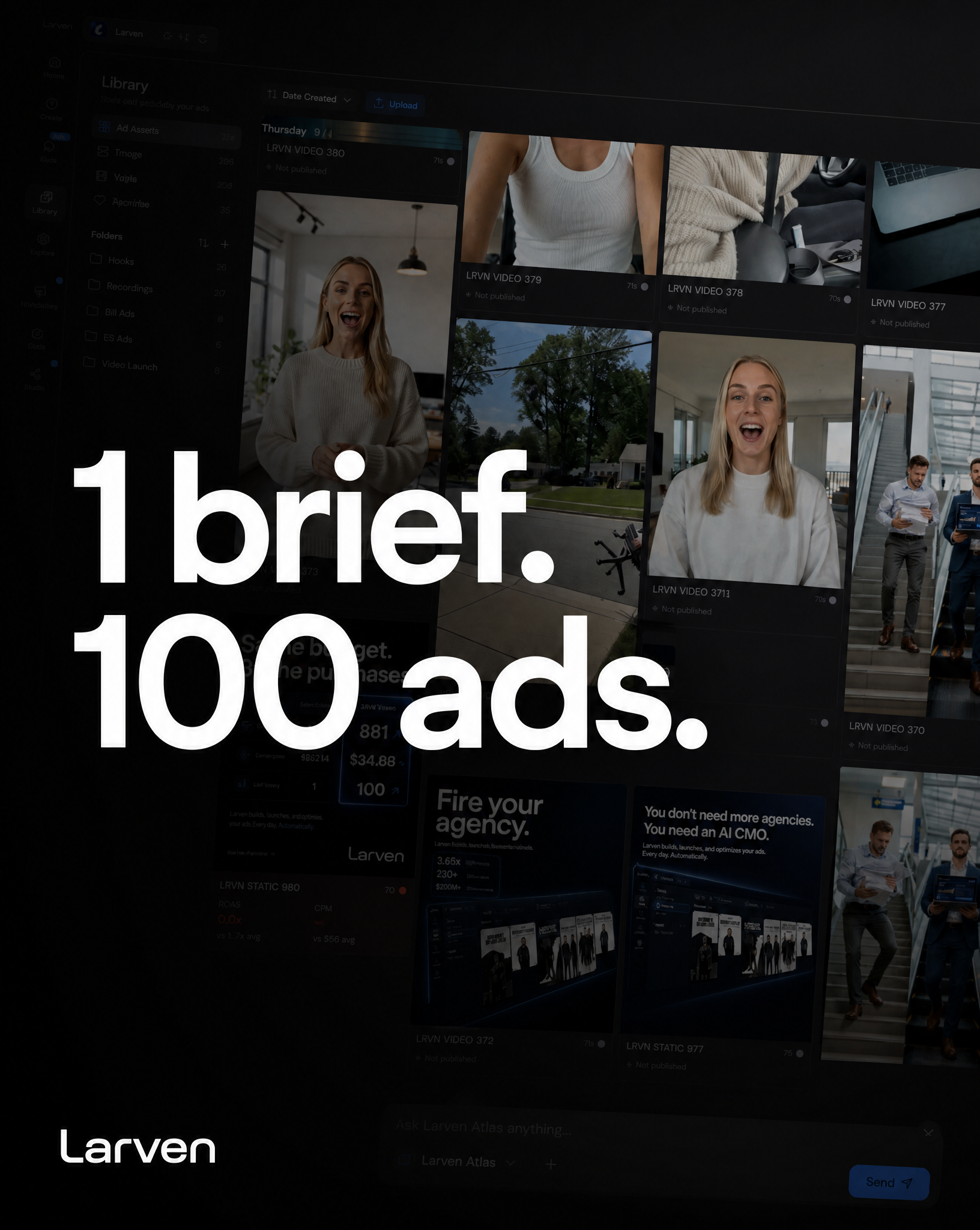Image resolution: width=980 pixels, height=1230 pixels.
Task: Click status dot on LRVN VIDEO 379
Action: pos(644,286)
